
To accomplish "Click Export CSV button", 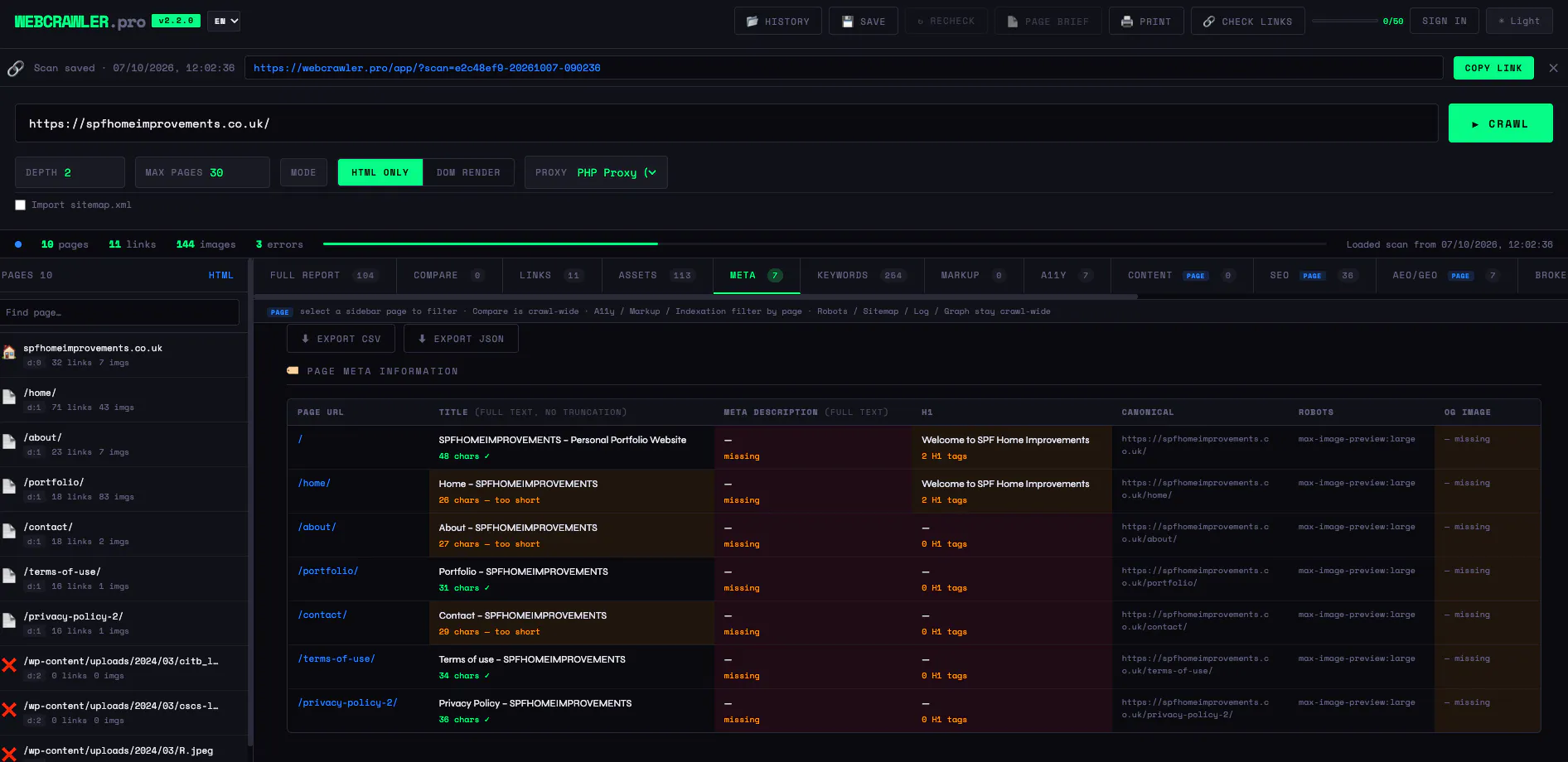I will click(341, 339).
